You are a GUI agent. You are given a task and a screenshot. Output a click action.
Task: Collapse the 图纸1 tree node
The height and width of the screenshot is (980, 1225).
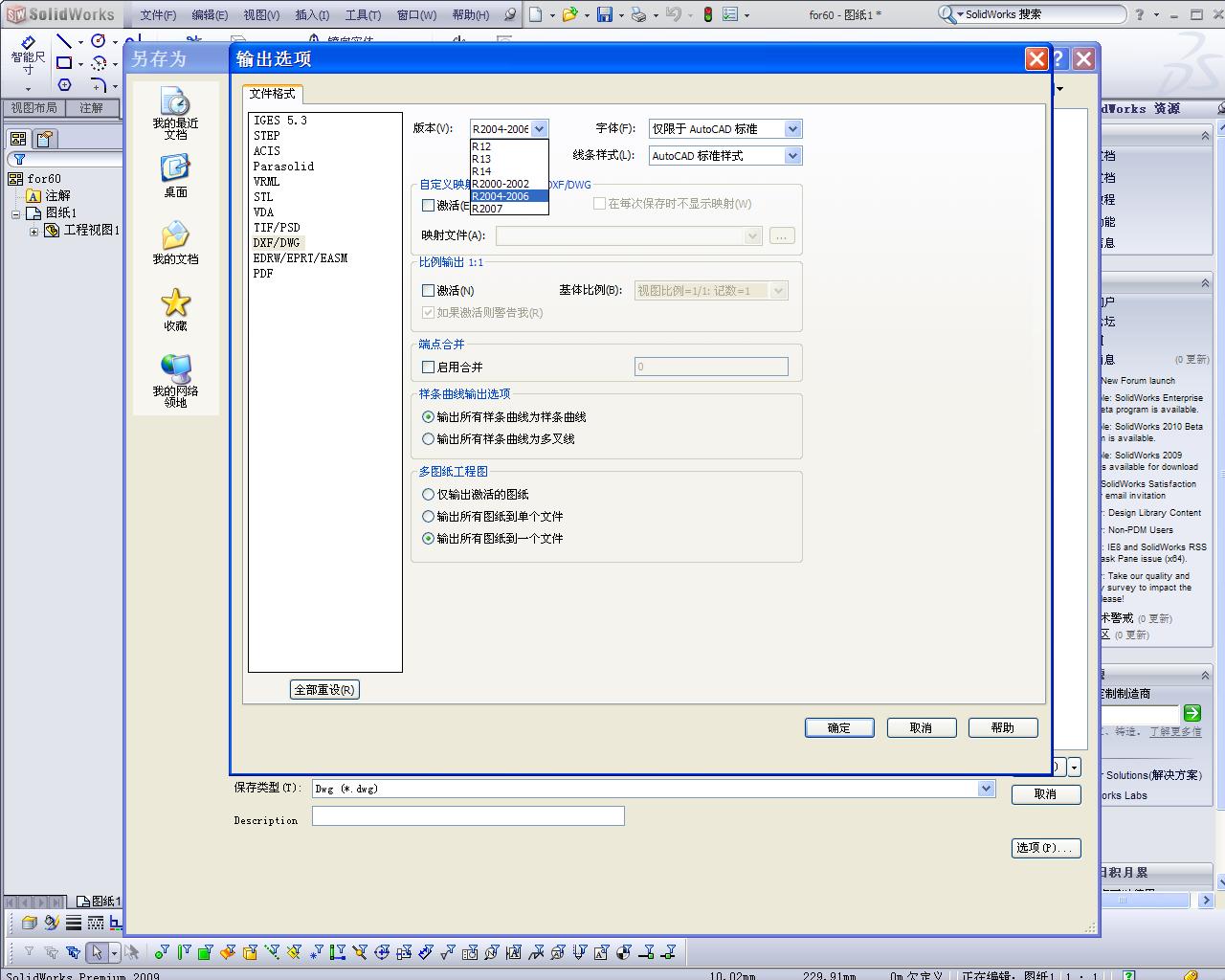tap(16, 213)
